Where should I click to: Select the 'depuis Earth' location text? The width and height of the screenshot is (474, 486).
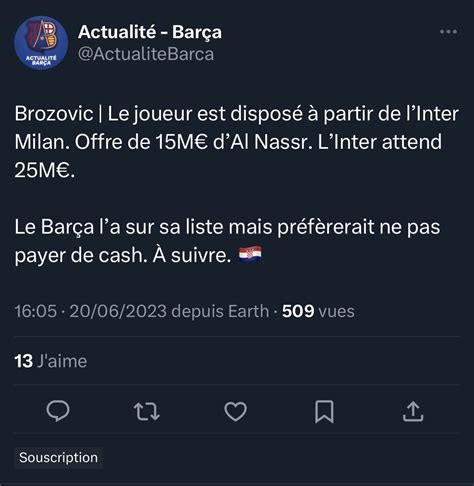[x=220, y=311]
